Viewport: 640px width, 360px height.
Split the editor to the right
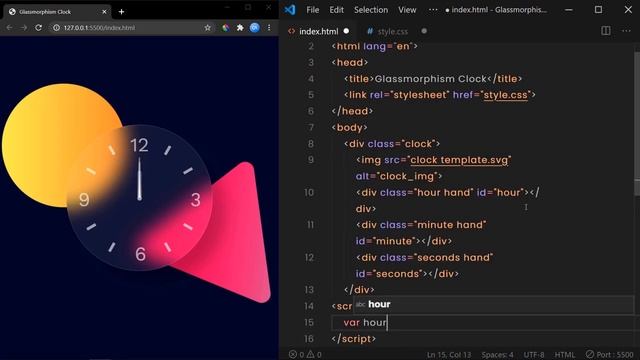[606, 31]
